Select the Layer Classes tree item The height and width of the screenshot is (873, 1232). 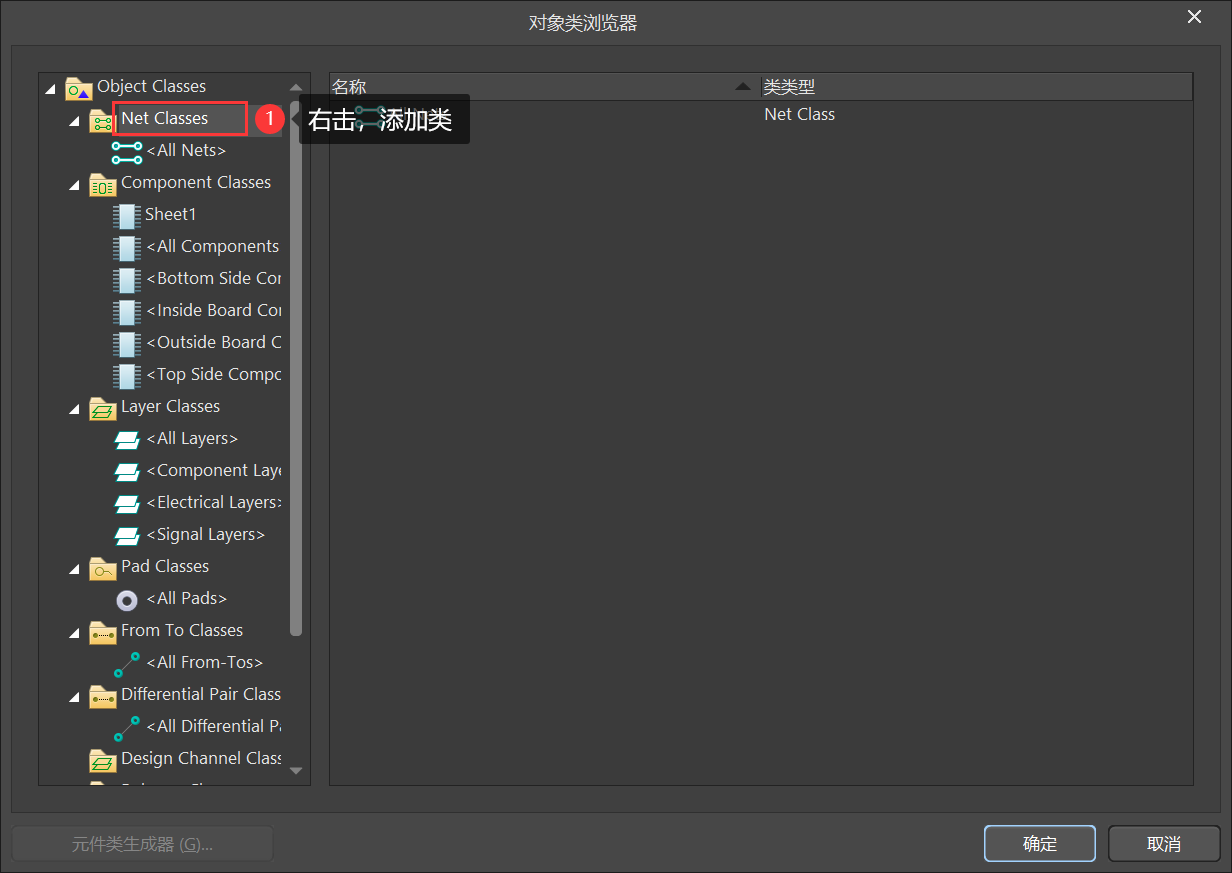click(170, 406)
